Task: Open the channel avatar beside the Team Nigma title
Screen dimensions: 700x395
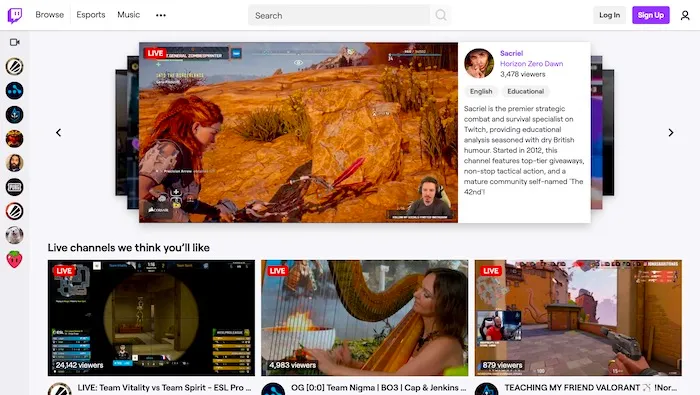Action: pyautogui.click(x=273, y=389)
